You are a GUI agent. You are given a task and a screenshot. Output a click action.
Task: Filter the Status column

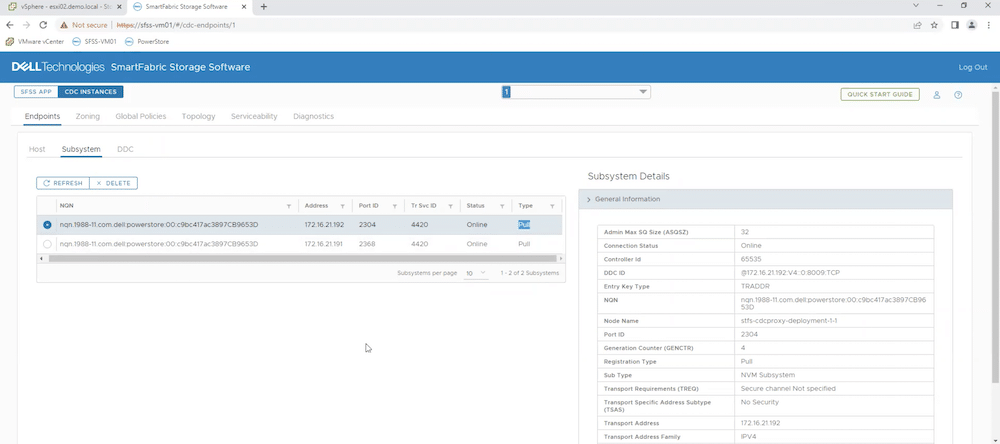pyautogui.click(x=503, y=206)
